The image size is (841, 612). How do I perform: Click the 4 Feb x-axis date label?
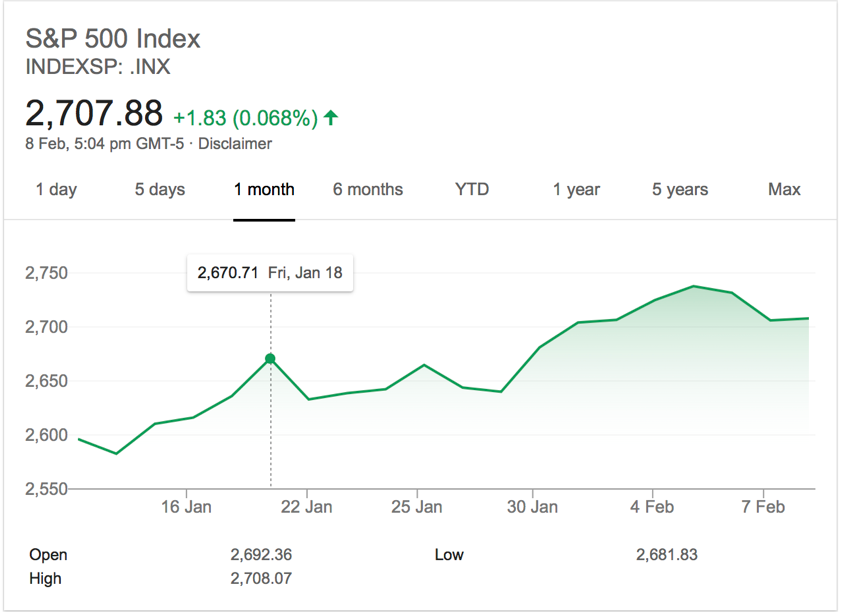tap(652, 507)
